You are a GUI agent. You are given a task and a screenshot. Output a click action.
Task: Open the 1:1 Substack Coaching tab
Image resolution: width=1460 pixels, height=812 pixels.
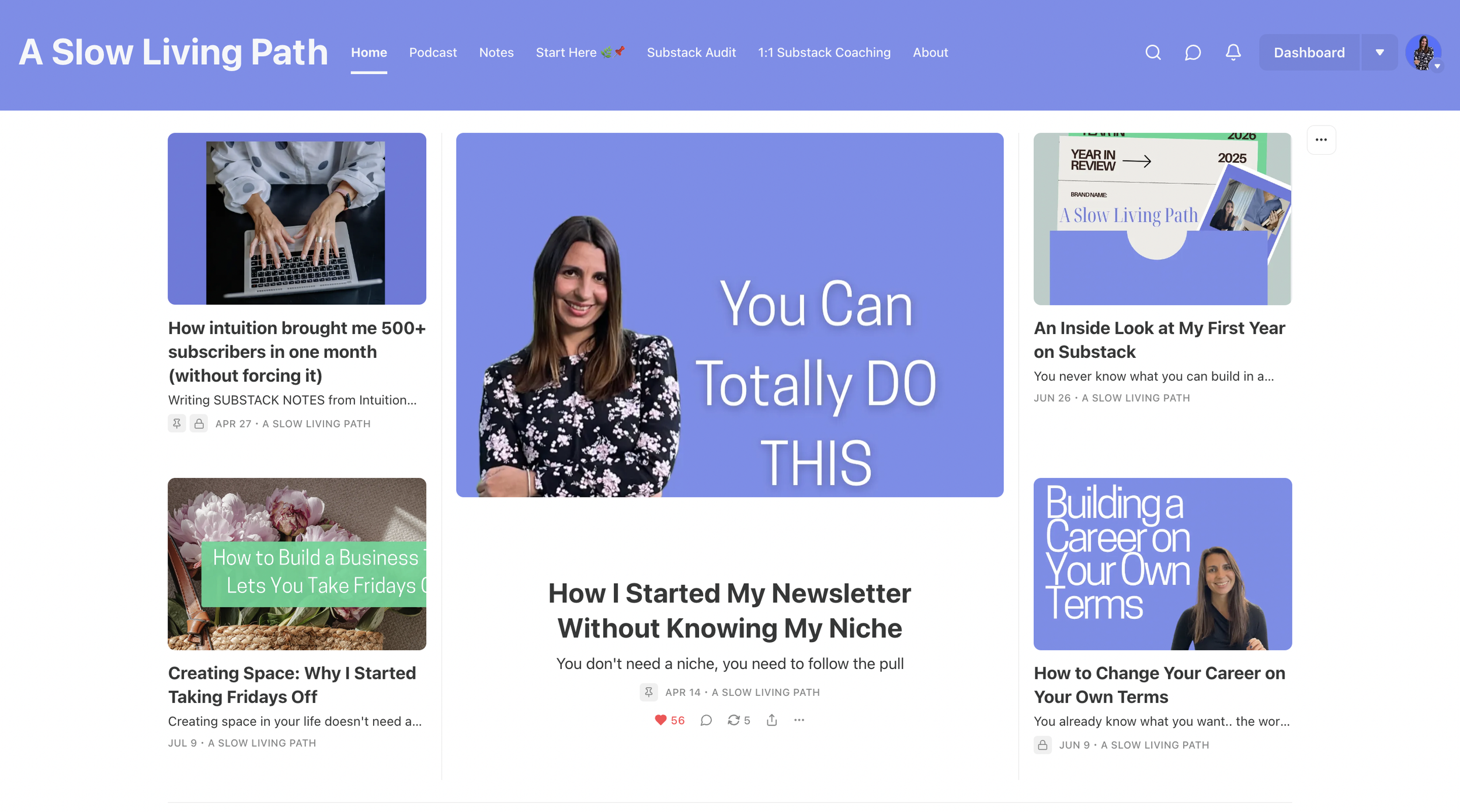[824, 53]
